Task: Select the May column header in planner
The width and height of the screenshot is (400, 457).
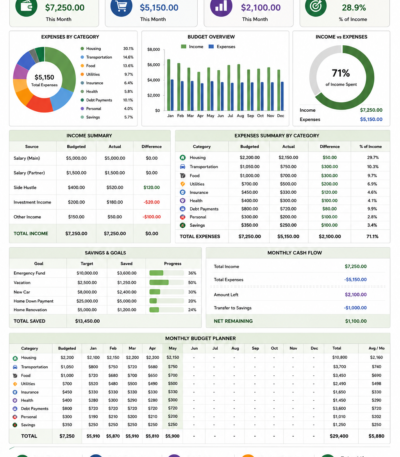Action: [x=172, y=348]
